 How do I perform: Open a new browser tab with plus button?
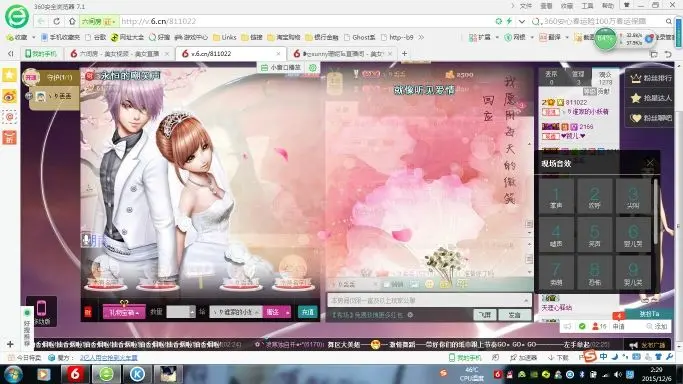click(x=404, y=54)
